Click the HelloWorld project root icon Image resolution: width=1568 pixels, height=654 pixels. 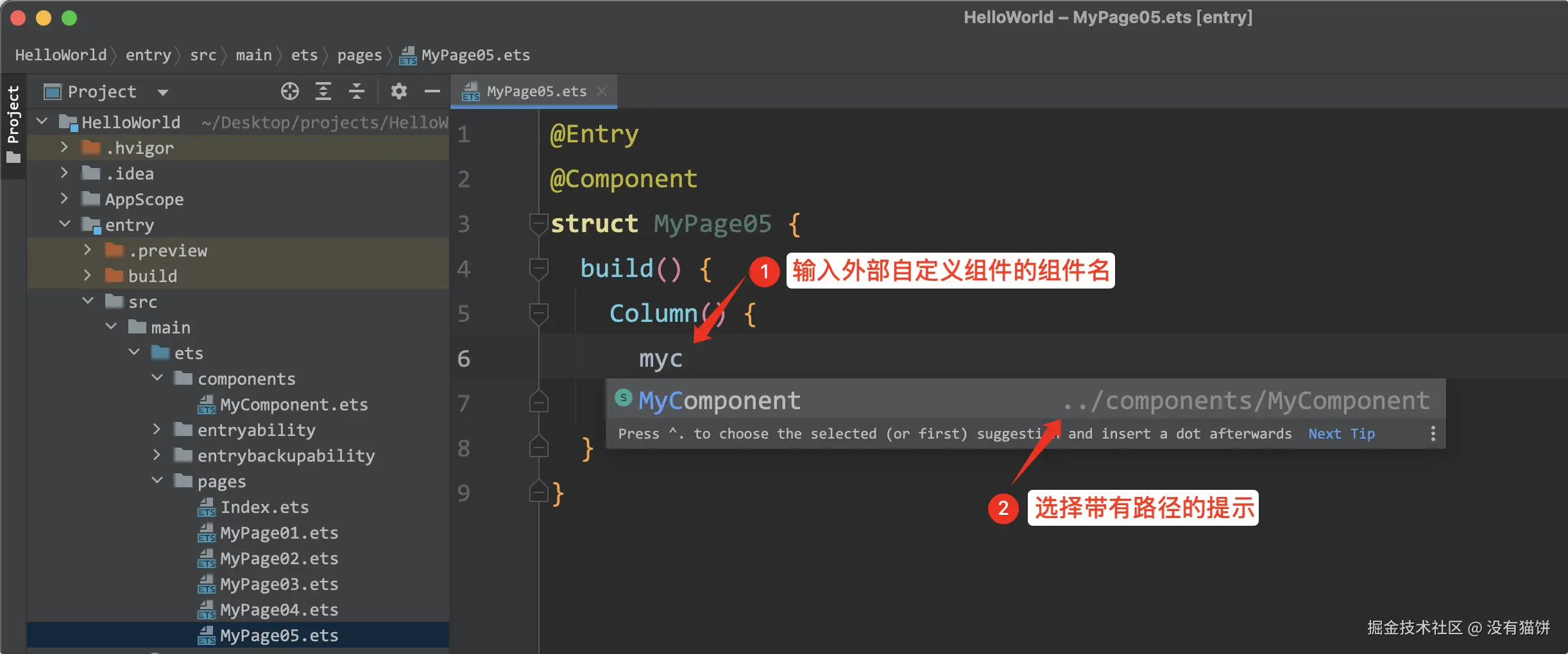coord(68,122)
